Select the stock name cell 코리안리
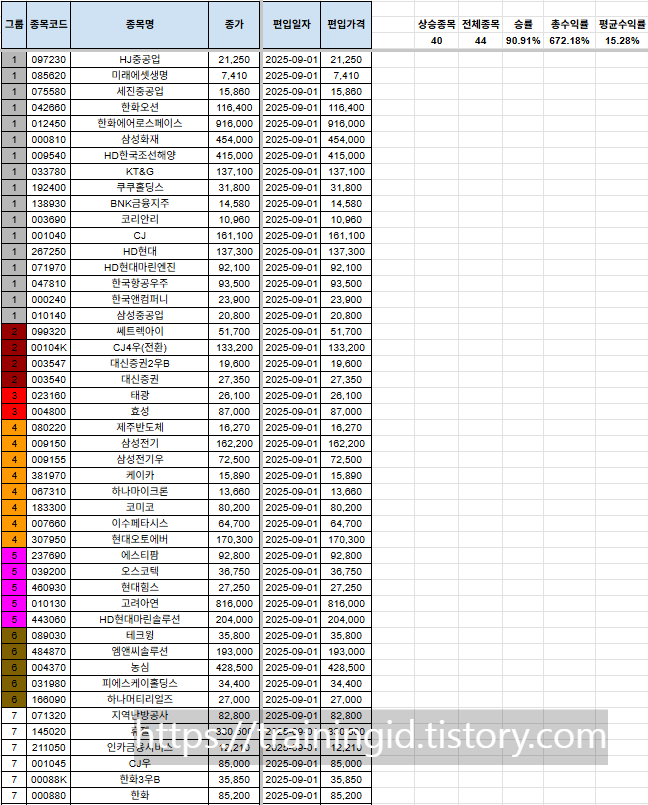Screen dimensions: 648x805 [x=140, y=219]
